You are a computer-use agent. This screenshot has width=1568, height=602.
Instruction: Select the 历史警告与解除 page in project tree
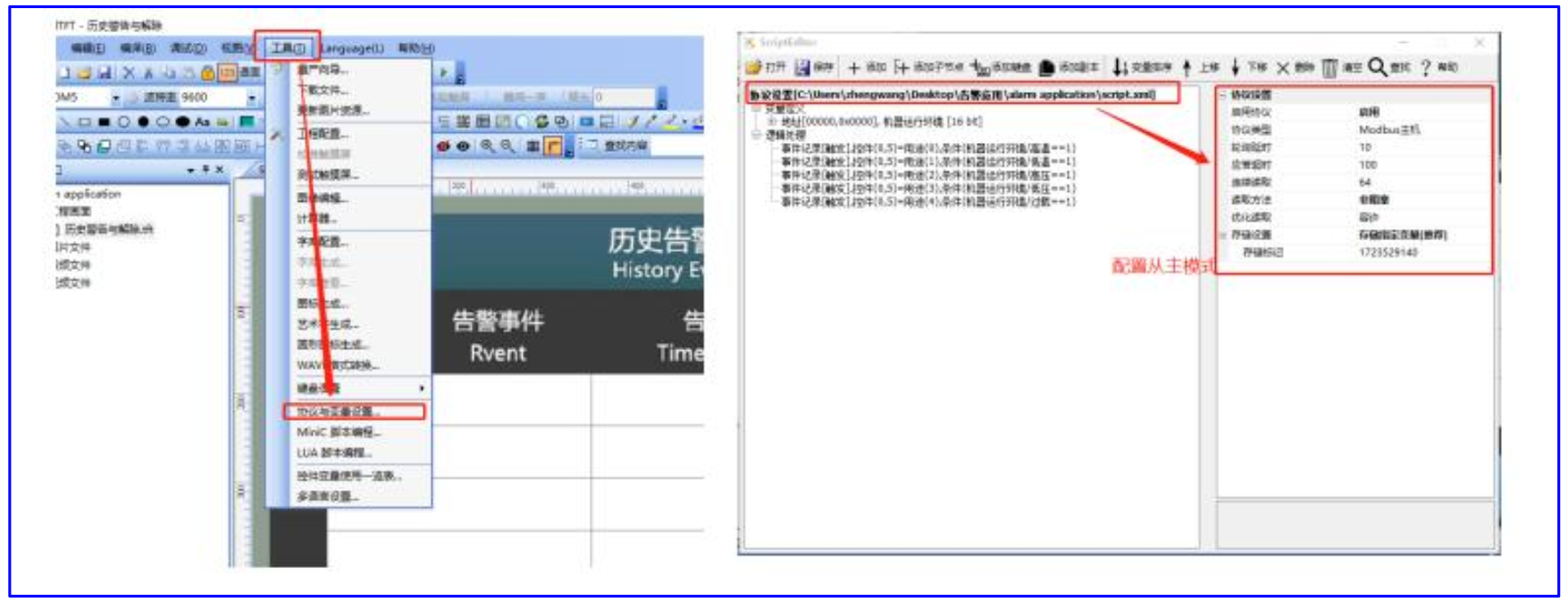(108, 230)
